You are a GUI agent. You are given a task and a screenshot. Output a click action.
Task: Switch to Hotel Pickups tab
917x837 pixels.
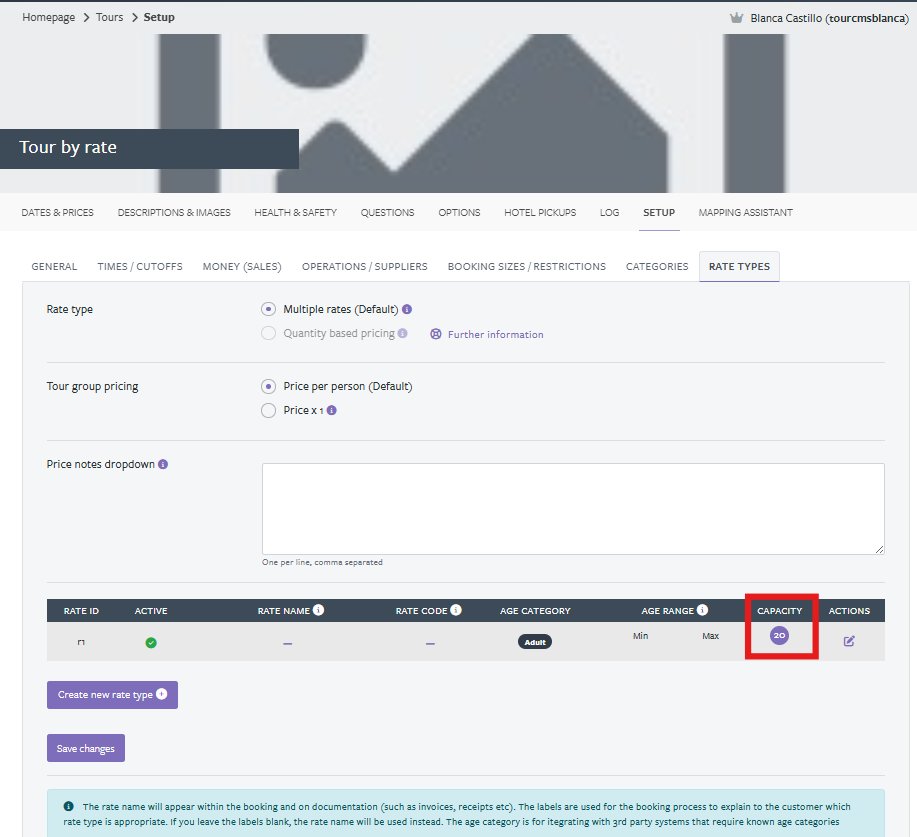[x=540, y=212]
